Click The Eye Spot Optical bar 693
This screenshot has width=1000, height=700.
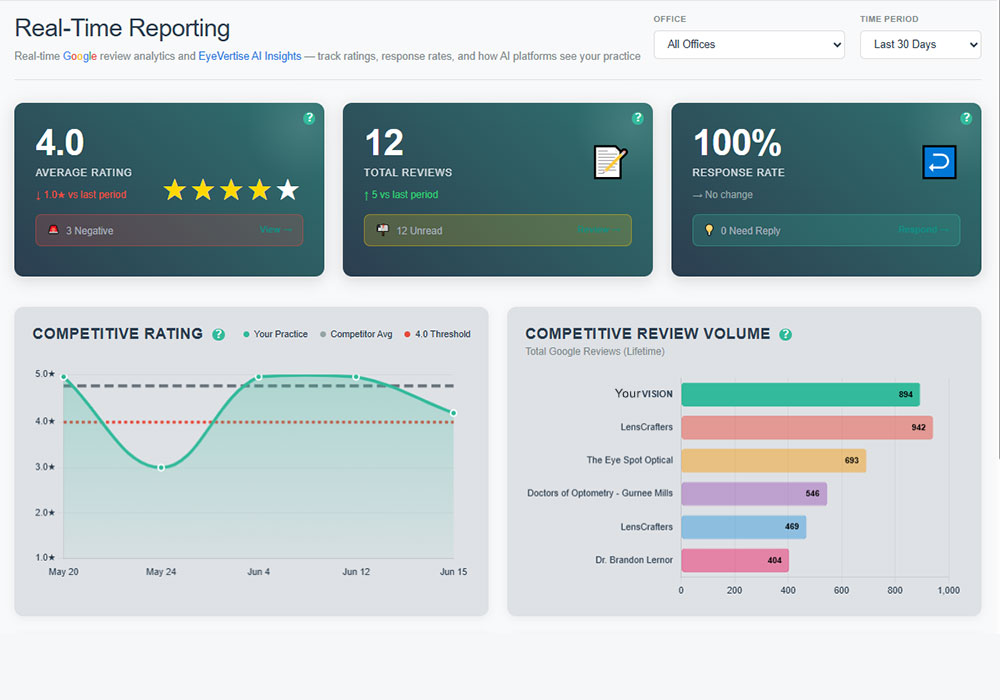[774, 460]
